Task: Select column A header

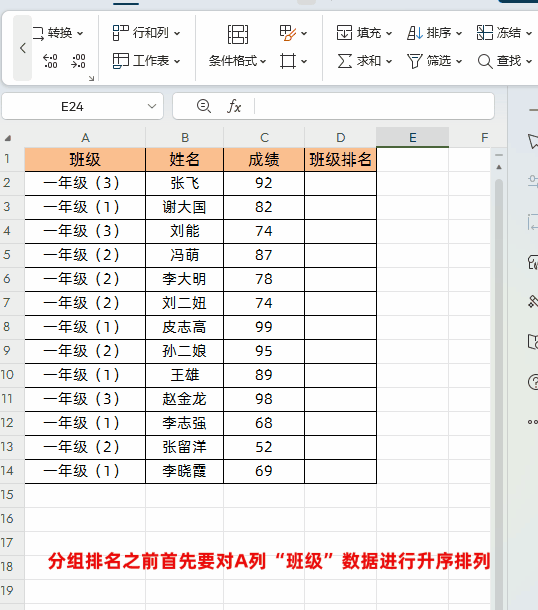Action: 85,138
